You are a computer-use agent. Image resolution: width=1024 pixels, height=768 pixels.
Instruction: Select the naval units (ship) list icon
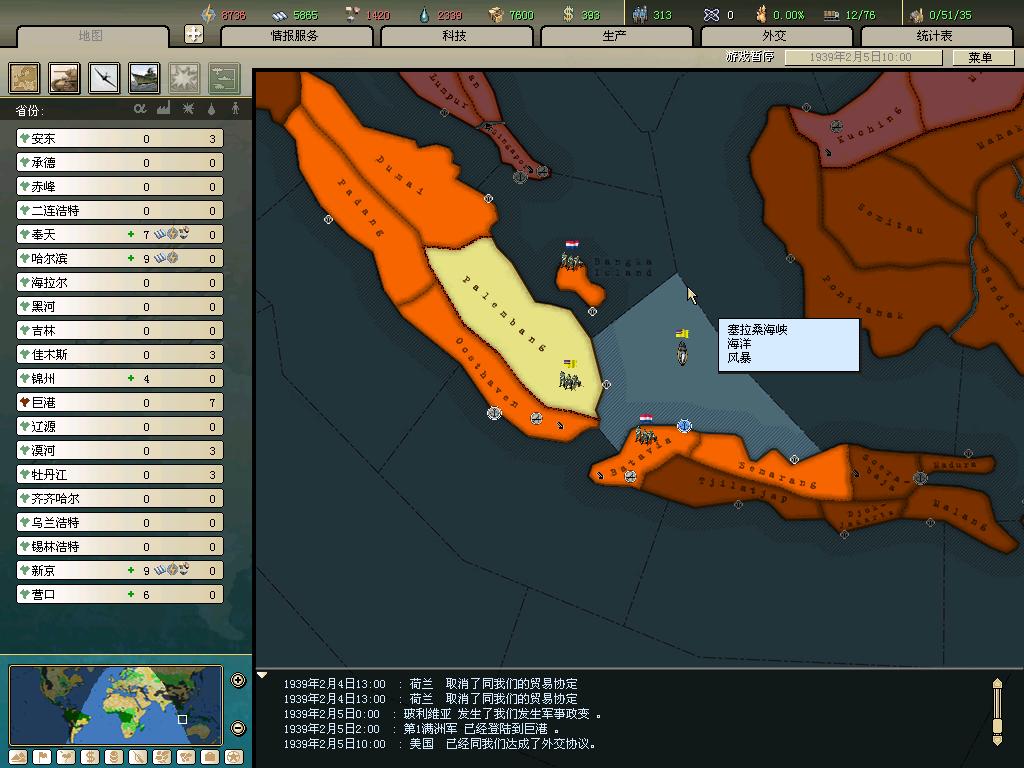(144, 78)
